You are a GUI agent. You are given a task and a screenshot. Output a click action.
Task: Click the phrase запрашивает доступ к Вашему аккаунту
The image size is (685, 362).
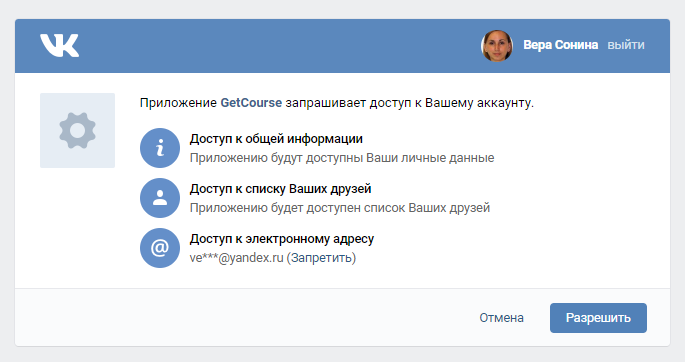click(x=410, y=103)
